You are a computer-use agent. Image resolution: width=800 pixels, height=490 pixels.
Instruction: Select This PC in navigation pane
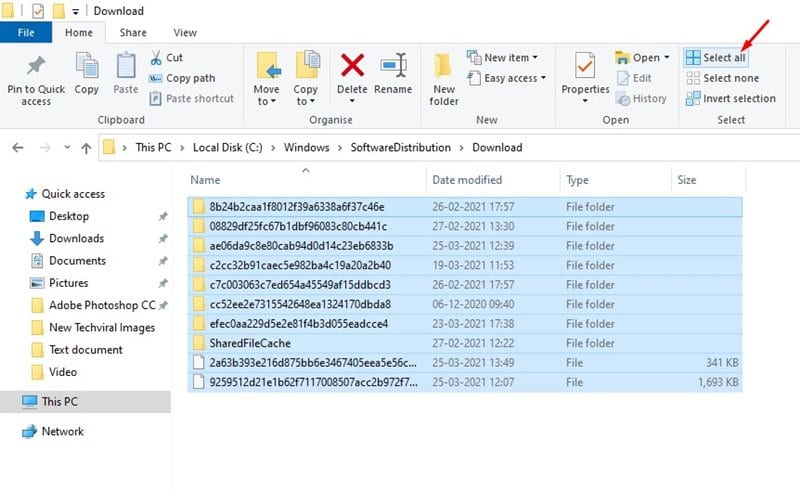tap(85, 402)
